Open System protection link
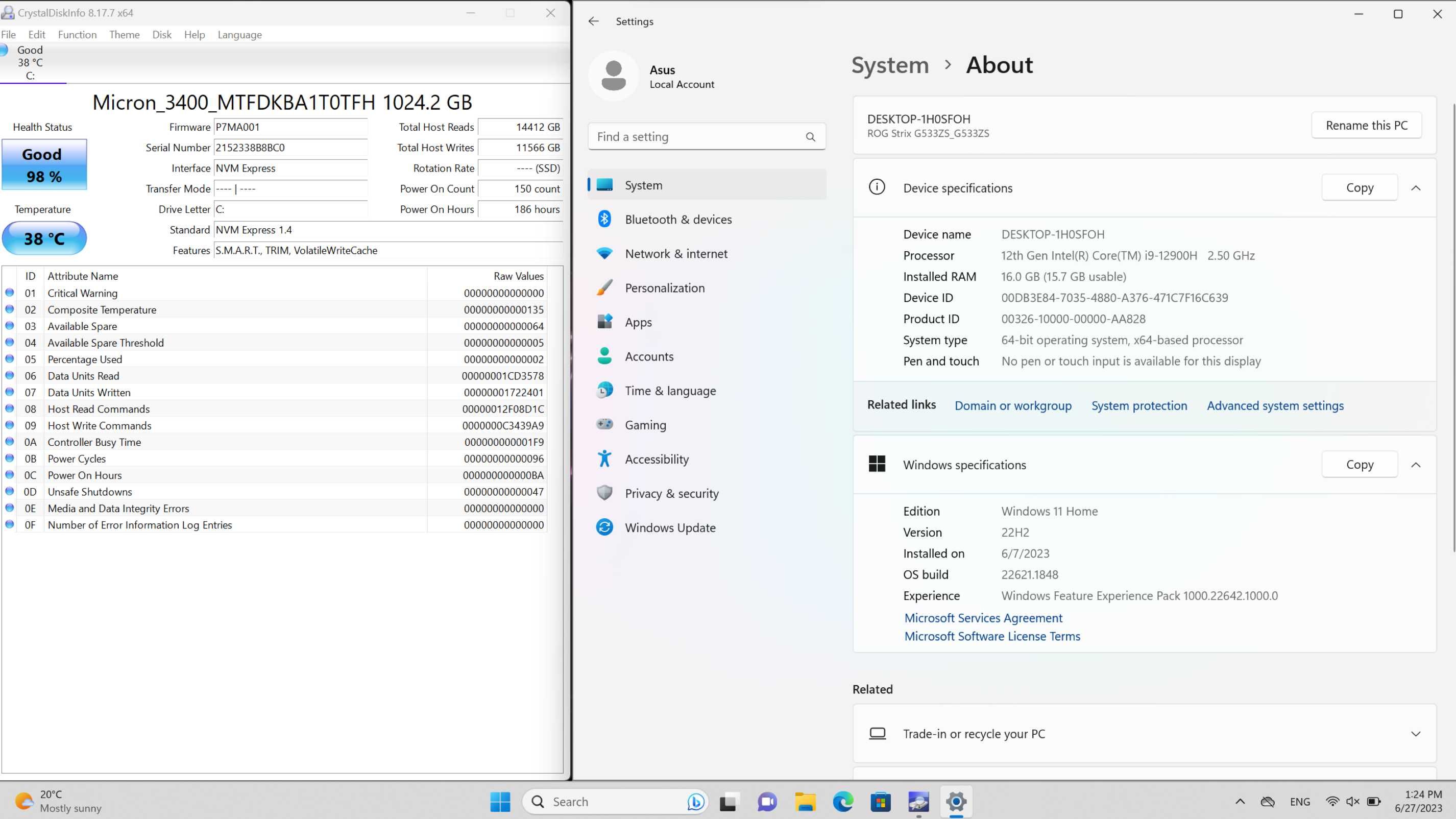 pos(1139,405)
